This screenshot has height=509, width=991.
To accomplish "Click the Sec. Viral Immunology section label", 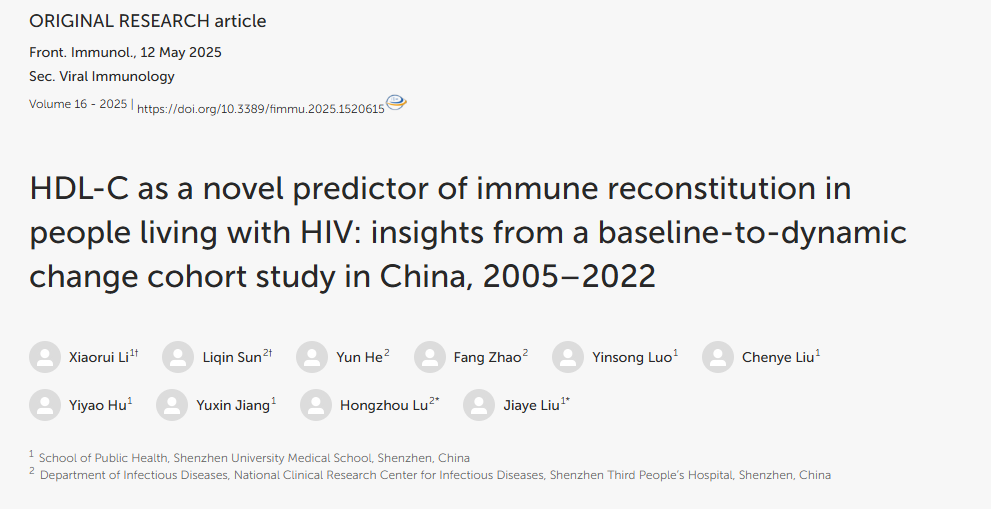I will click(102, 76).
